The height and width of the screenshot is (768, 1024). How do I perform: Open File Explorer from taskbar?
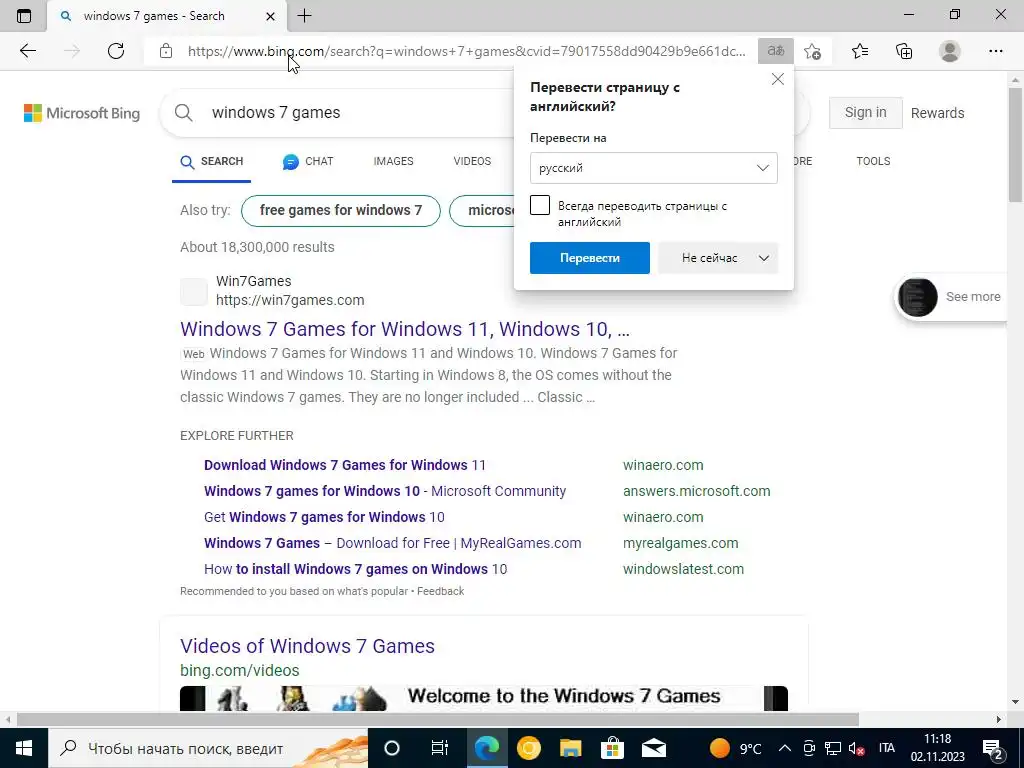point(570,748)
